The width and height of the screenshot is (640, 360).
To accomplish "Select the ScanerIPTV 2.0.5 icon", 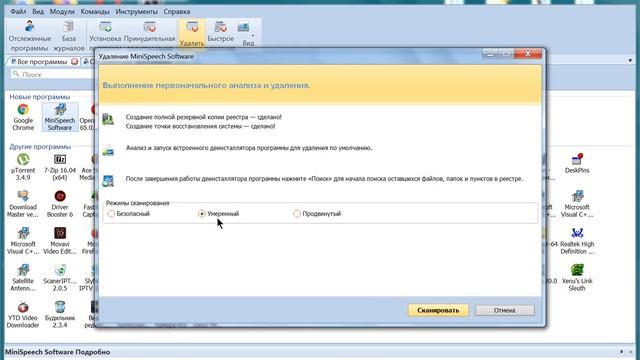I will 60,278.
